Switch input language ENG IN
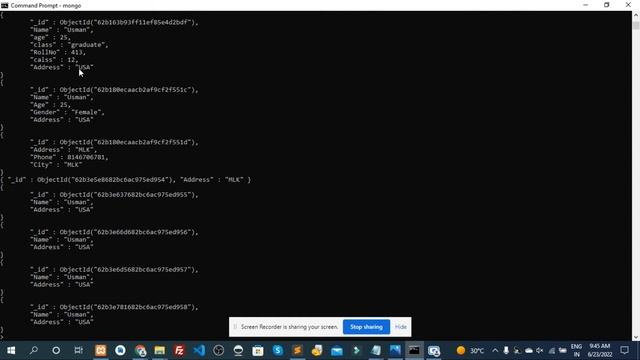640x360 pixels. coord(576,350)
